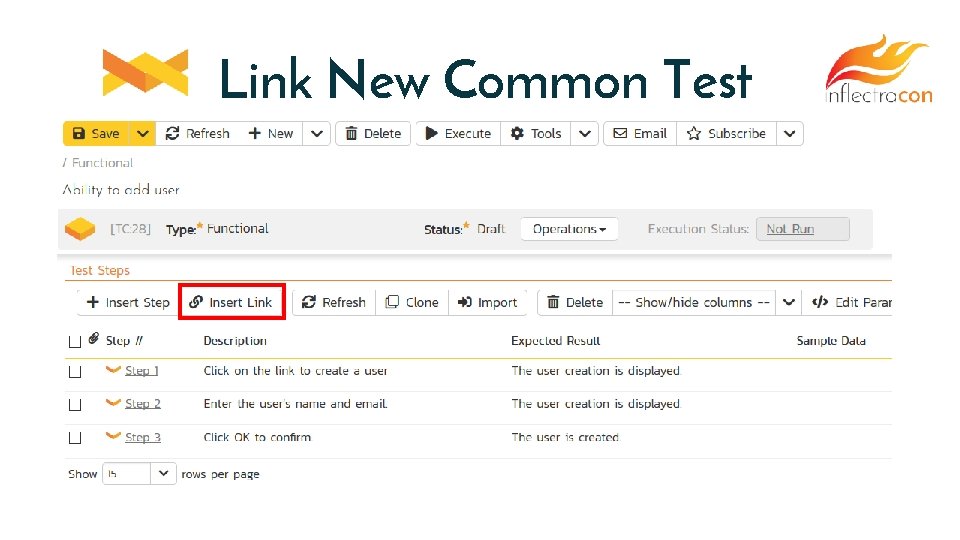Click Insert Link in Test Steps toolbar

[231, 302]
